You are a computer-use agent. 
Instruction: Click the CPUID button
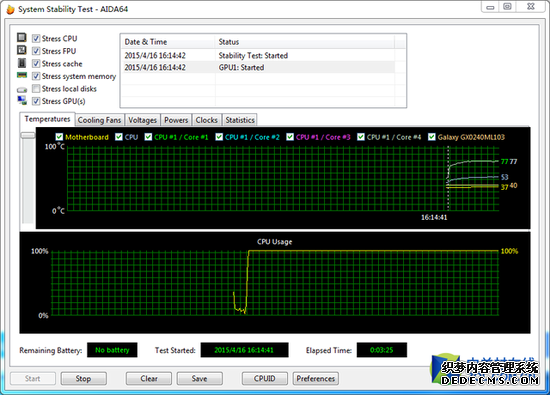click(264, 379)
